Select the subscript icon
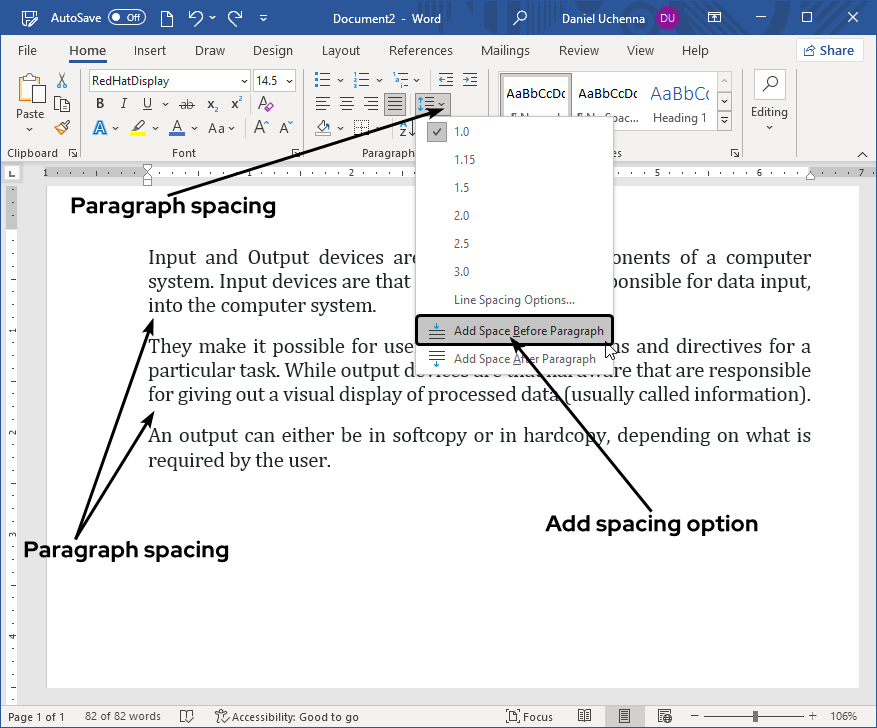 [211, 104]
